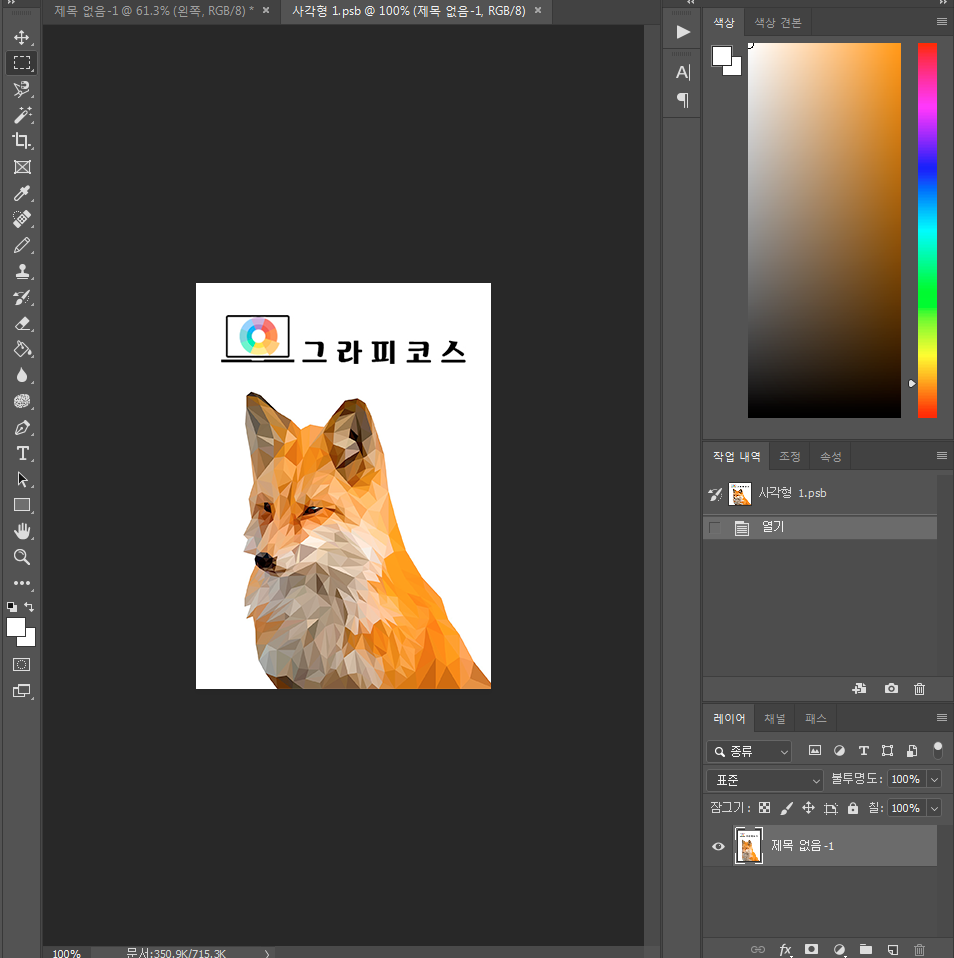Select the Path Selection tool
The image size is (954, 958).
pyautogui.click(x=22, y=480)
